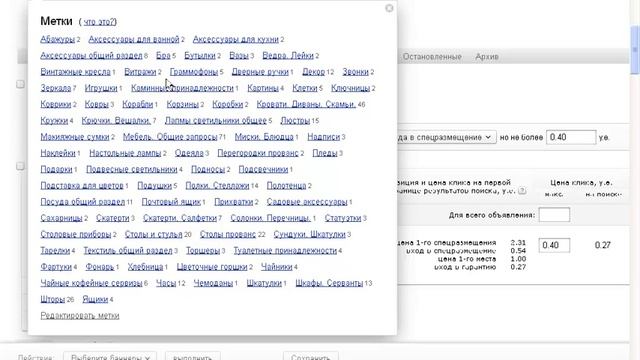This screenshot has width=640, height=360.
Task: Open the Перегородки прованс tag
Action: [258, 153]
